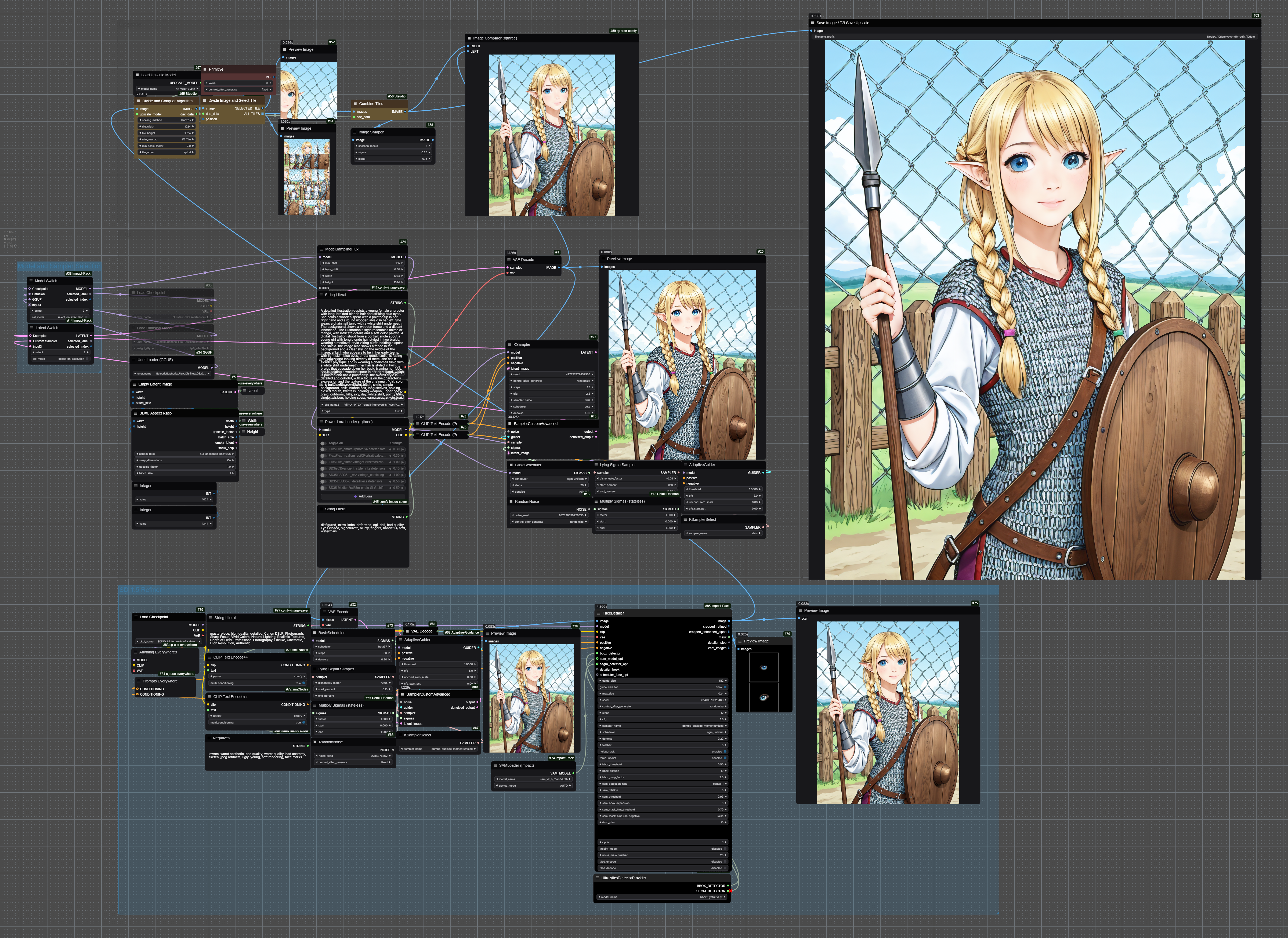The height and width of the screenshot is (938, 1288).
Task: Toggle tiled_encode in FaceDetailer
Action: [663, 861]
